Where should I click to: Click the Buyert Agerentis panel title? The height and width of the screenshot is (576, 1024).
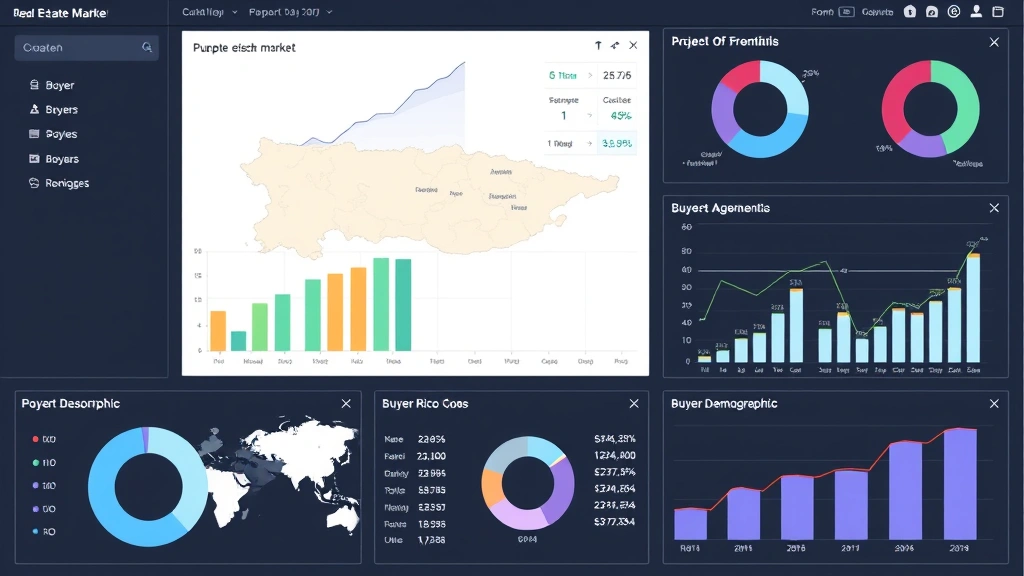click(722, 208)
